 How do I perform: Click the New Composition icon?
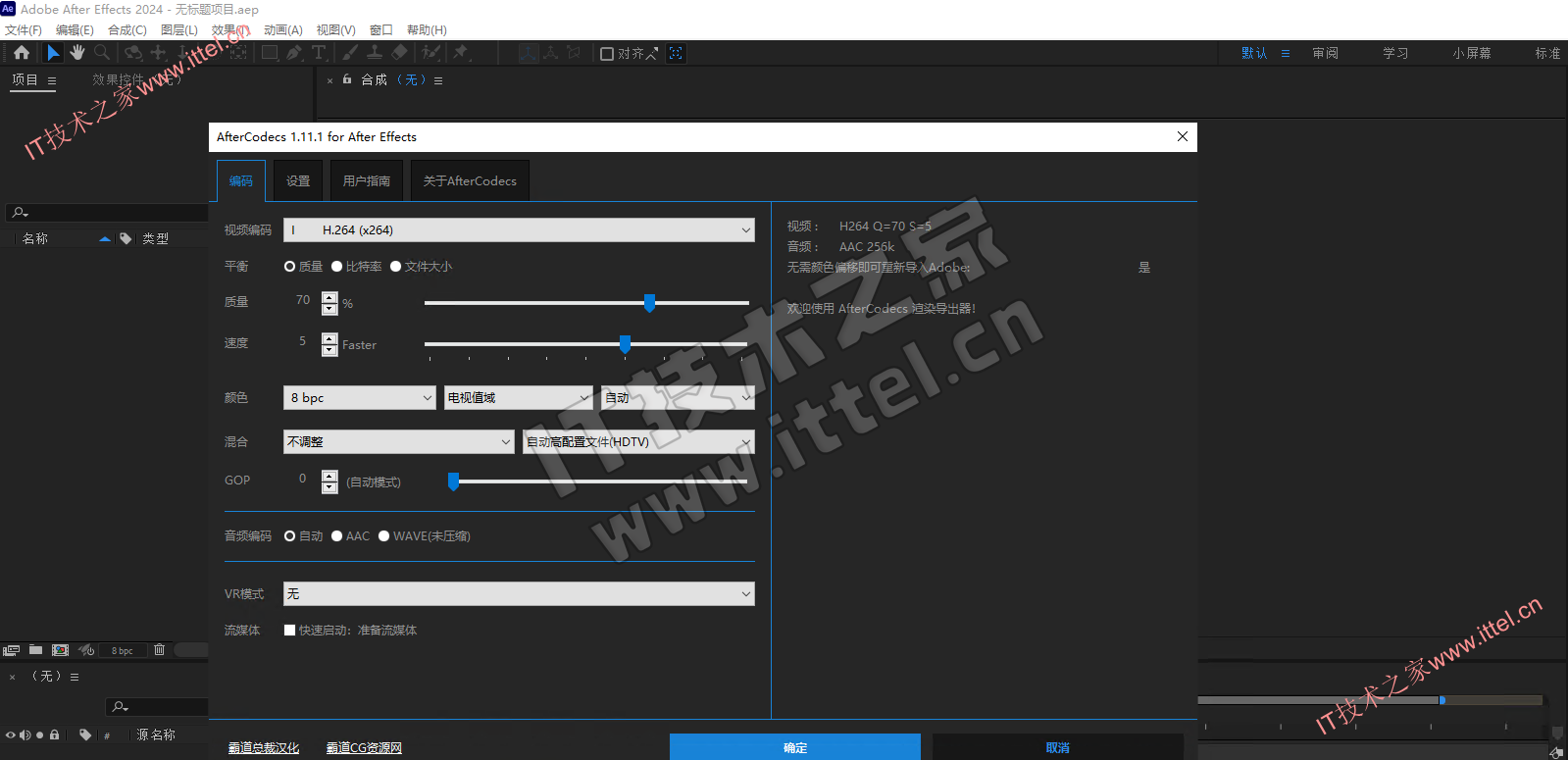click(x=60, y=650)
